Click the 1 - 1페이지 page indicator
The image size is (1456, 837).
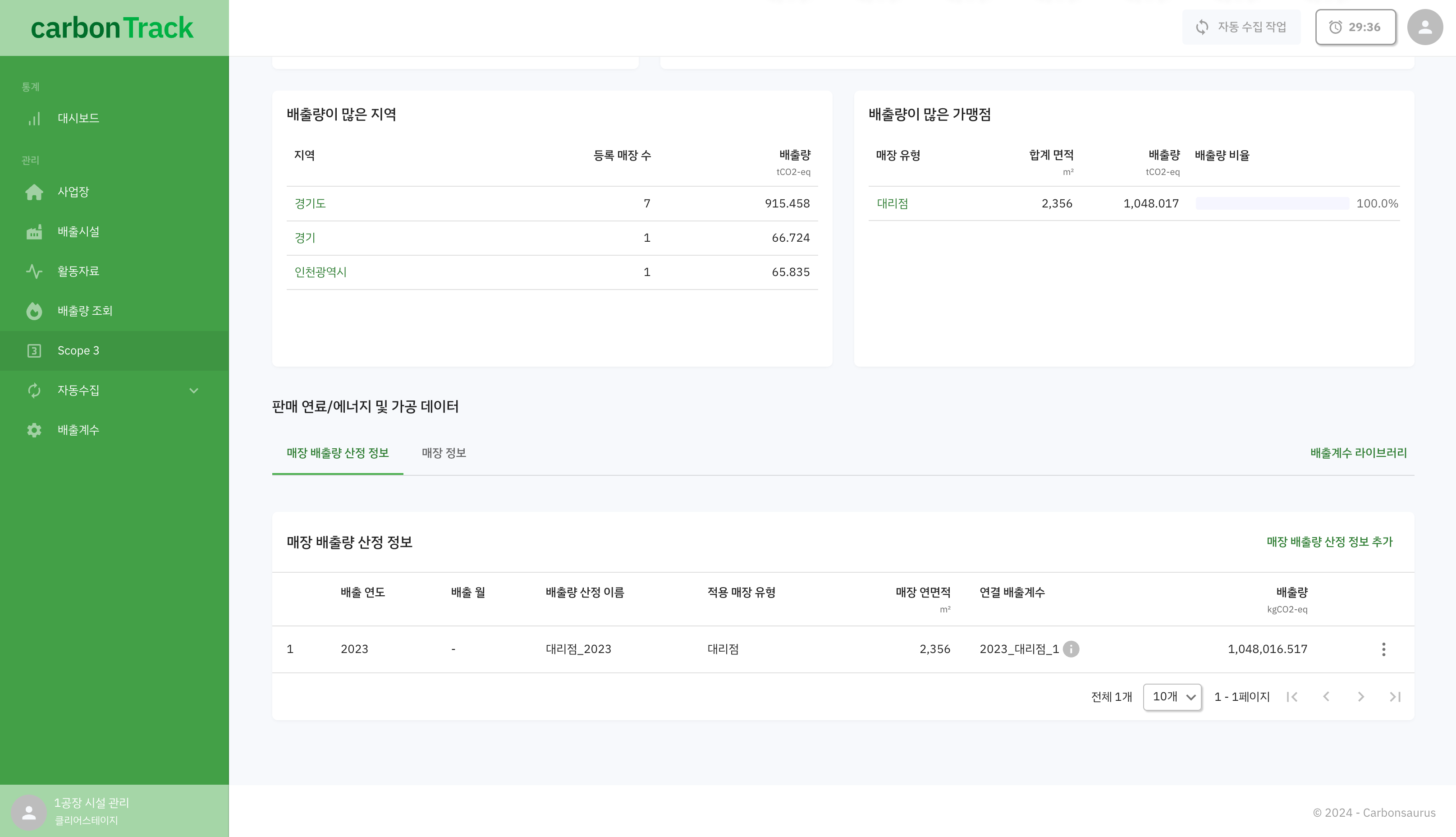pos(1242,697)
